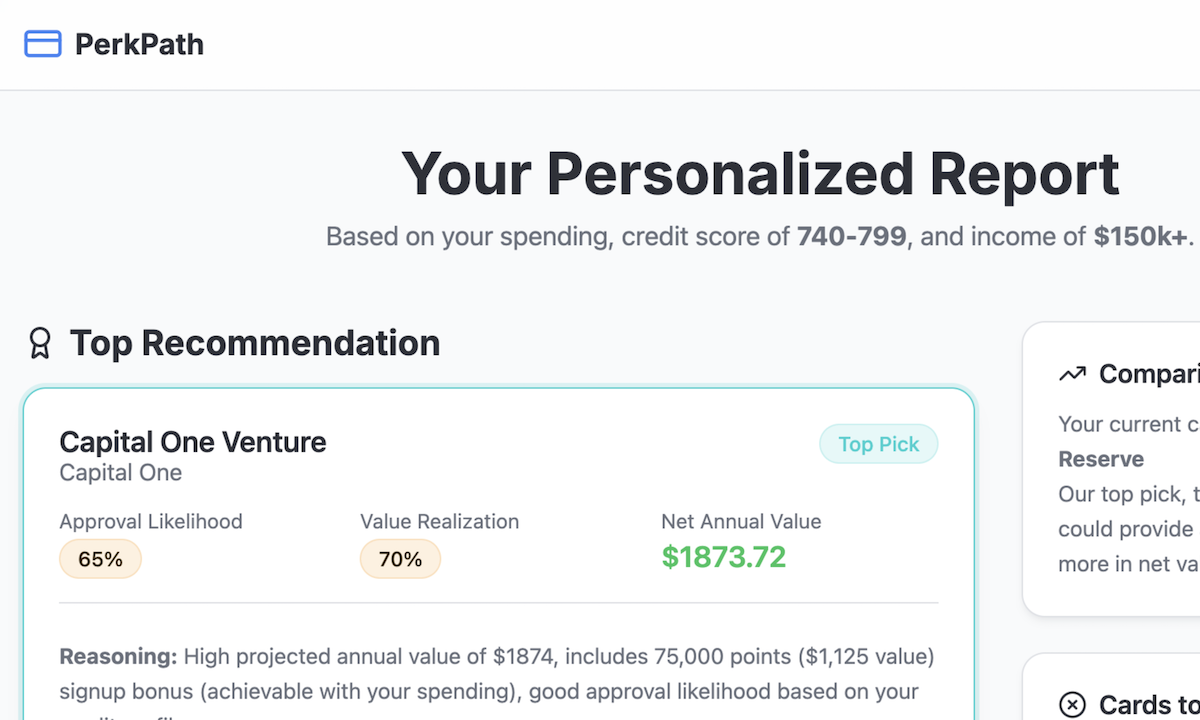Image resolution: width=1200 pixels, height=720 pixels.
Task: Click the Value Realization label
Action: click(x=440, y=521)
